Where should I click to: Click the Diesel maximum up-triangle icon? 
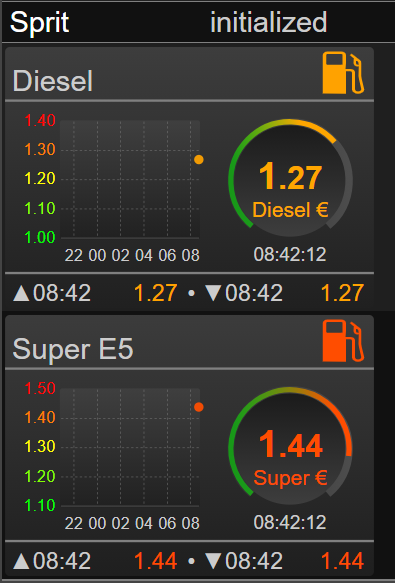(x=21, y=293)
